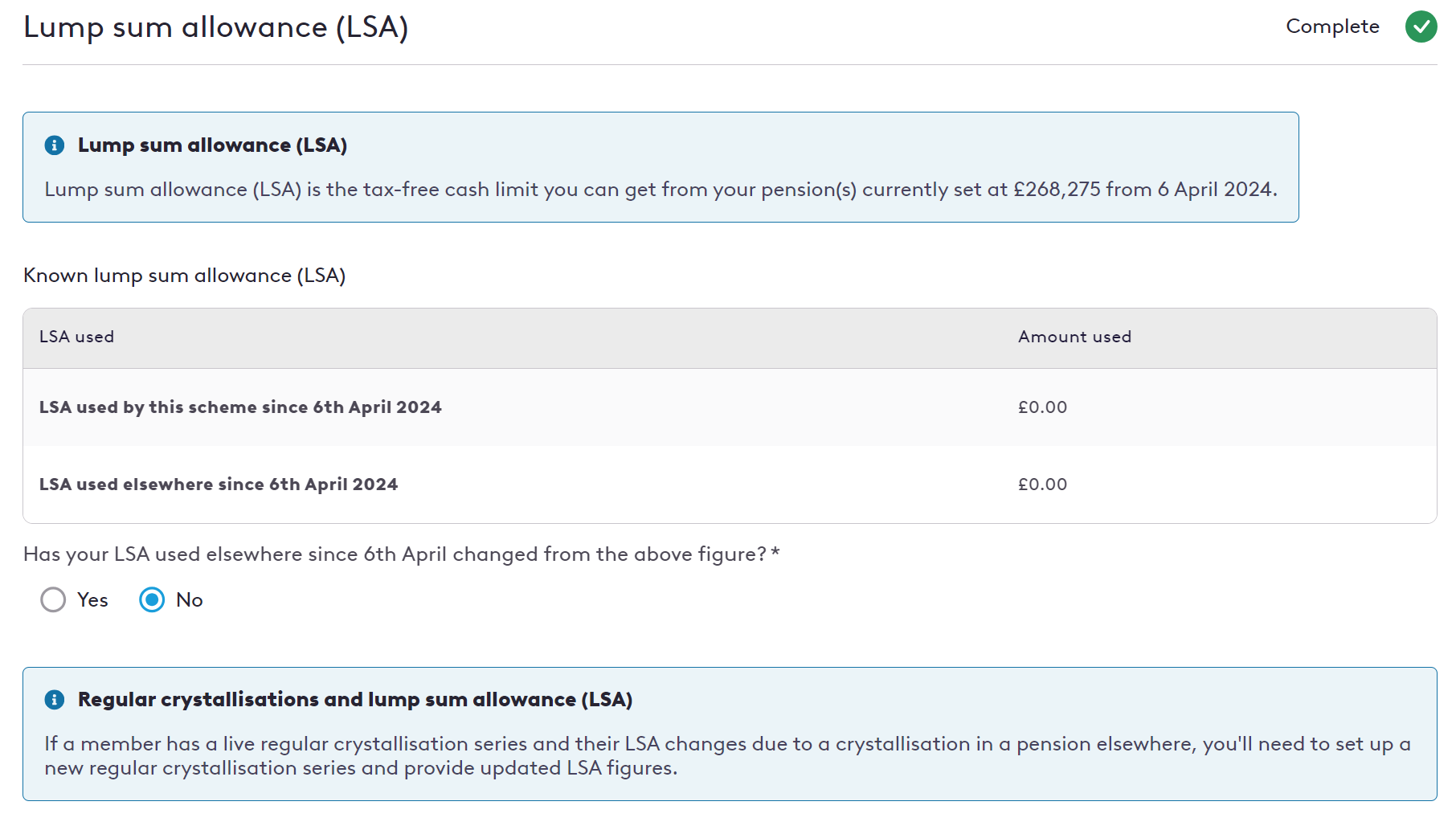
Task: Click the green Complete checkmark icon
Action: [x=1421, y=27]
